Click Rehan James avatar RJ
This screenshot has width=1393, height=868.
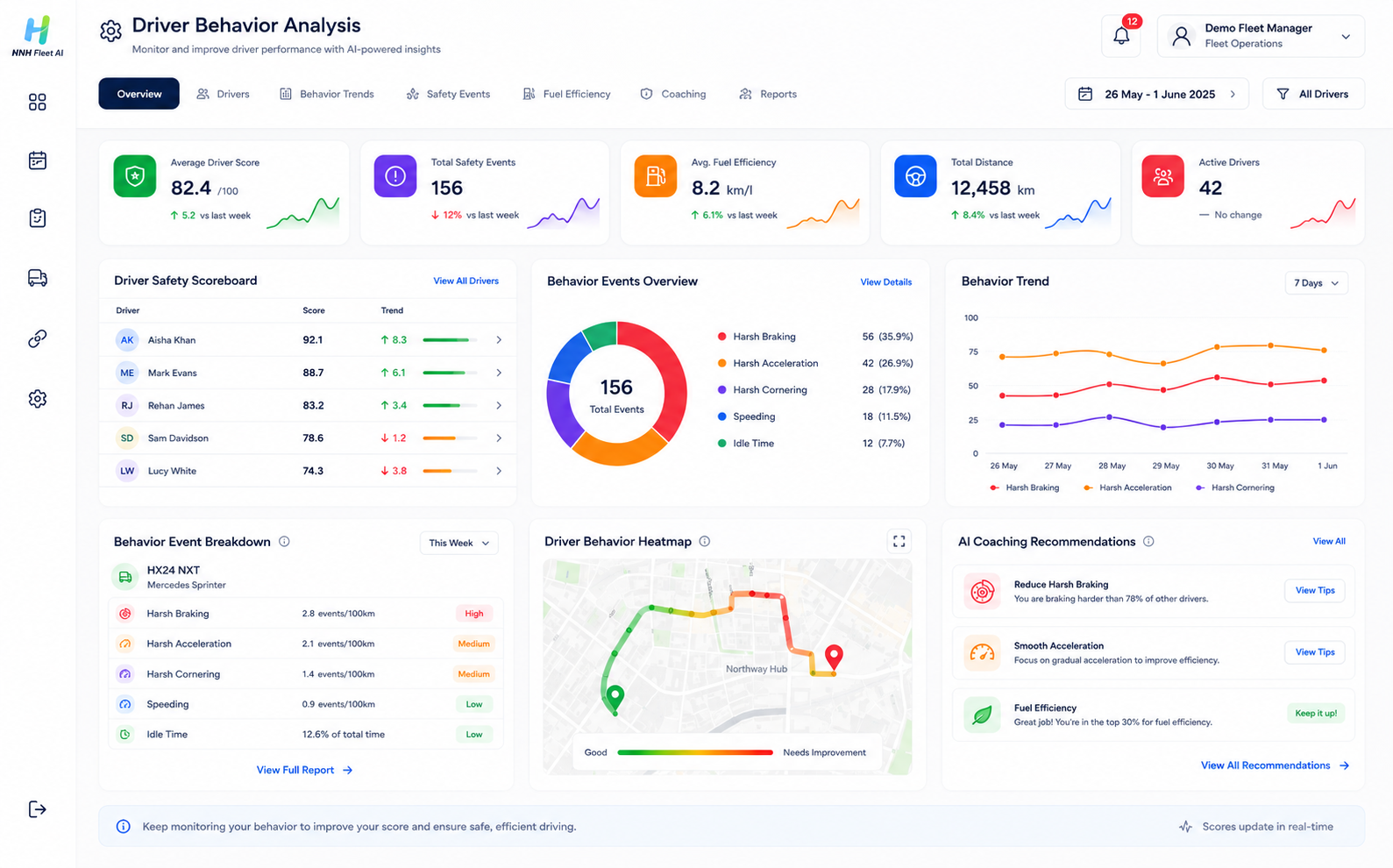tap(127, 405)
